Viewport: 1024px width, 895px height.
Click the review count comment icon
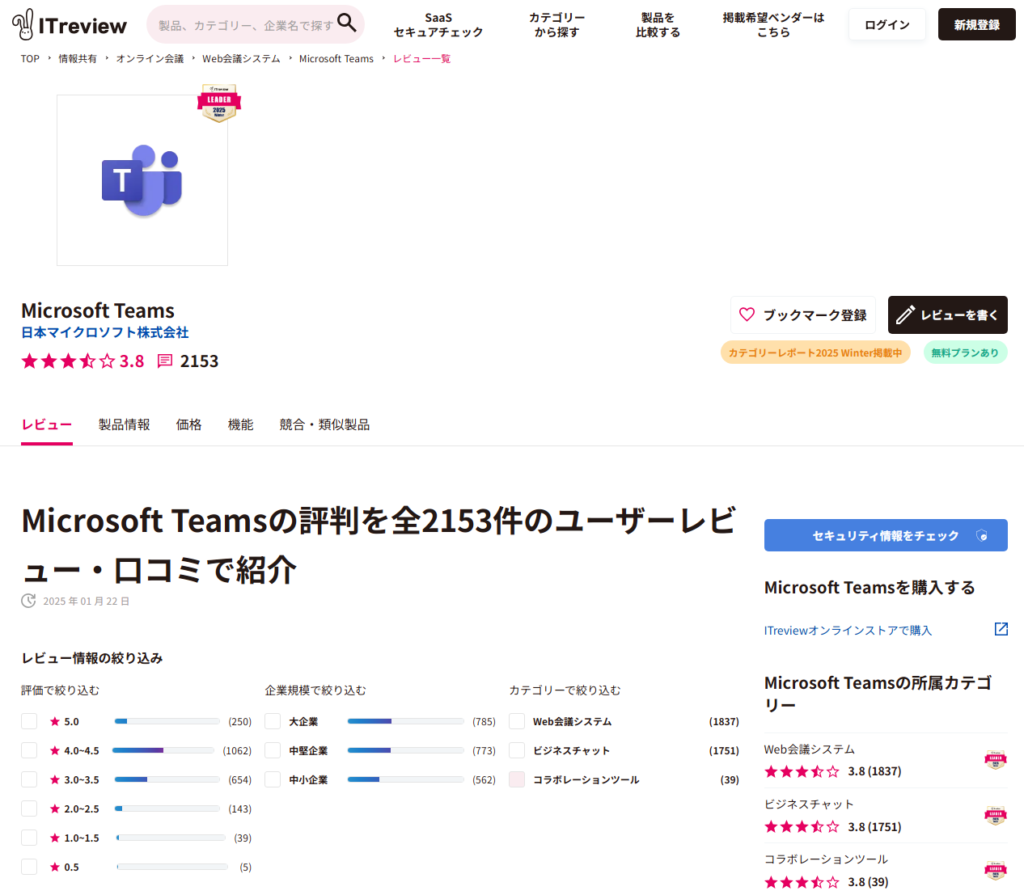coord(165,361)
